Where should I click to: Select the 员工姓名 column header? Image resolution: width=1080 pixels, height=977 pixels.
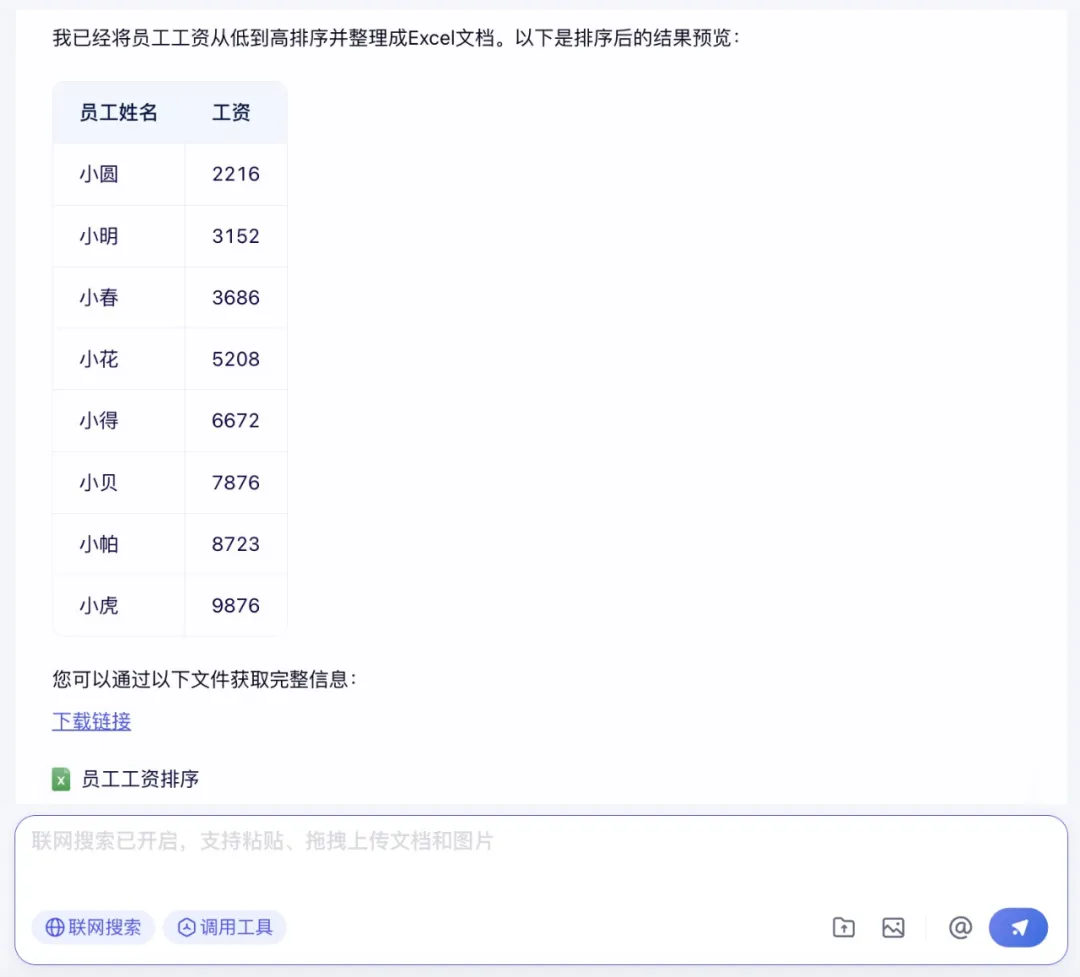(118, 112)
